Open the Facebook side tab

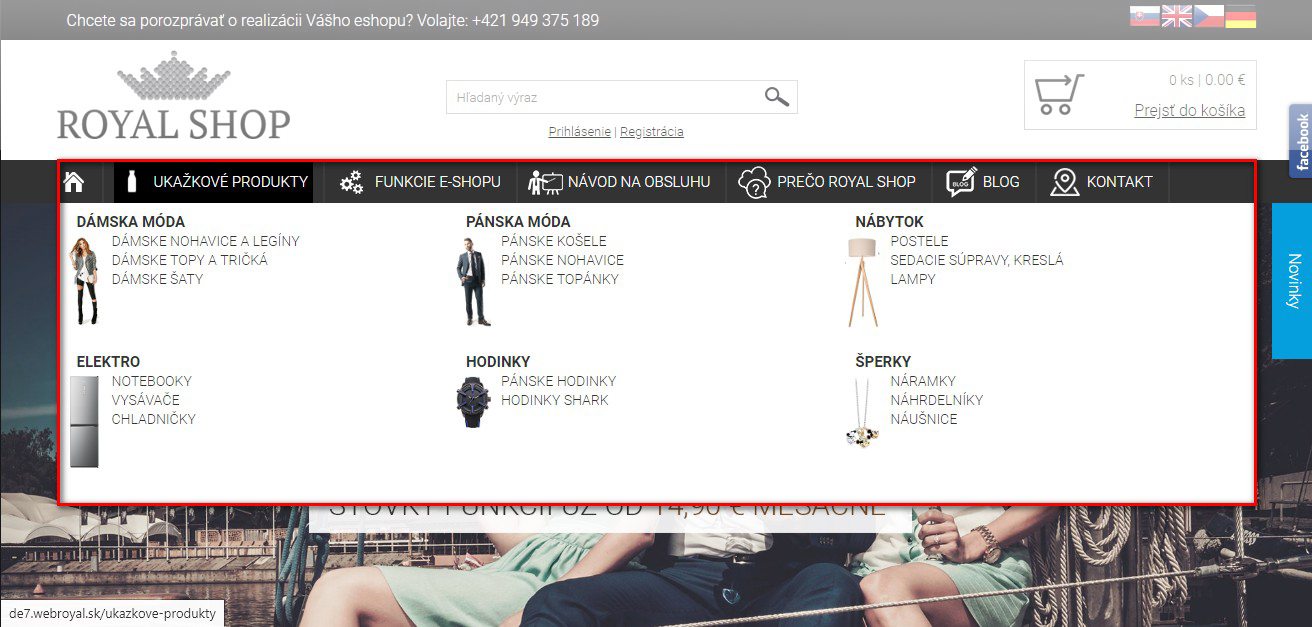coord(1300,141)
